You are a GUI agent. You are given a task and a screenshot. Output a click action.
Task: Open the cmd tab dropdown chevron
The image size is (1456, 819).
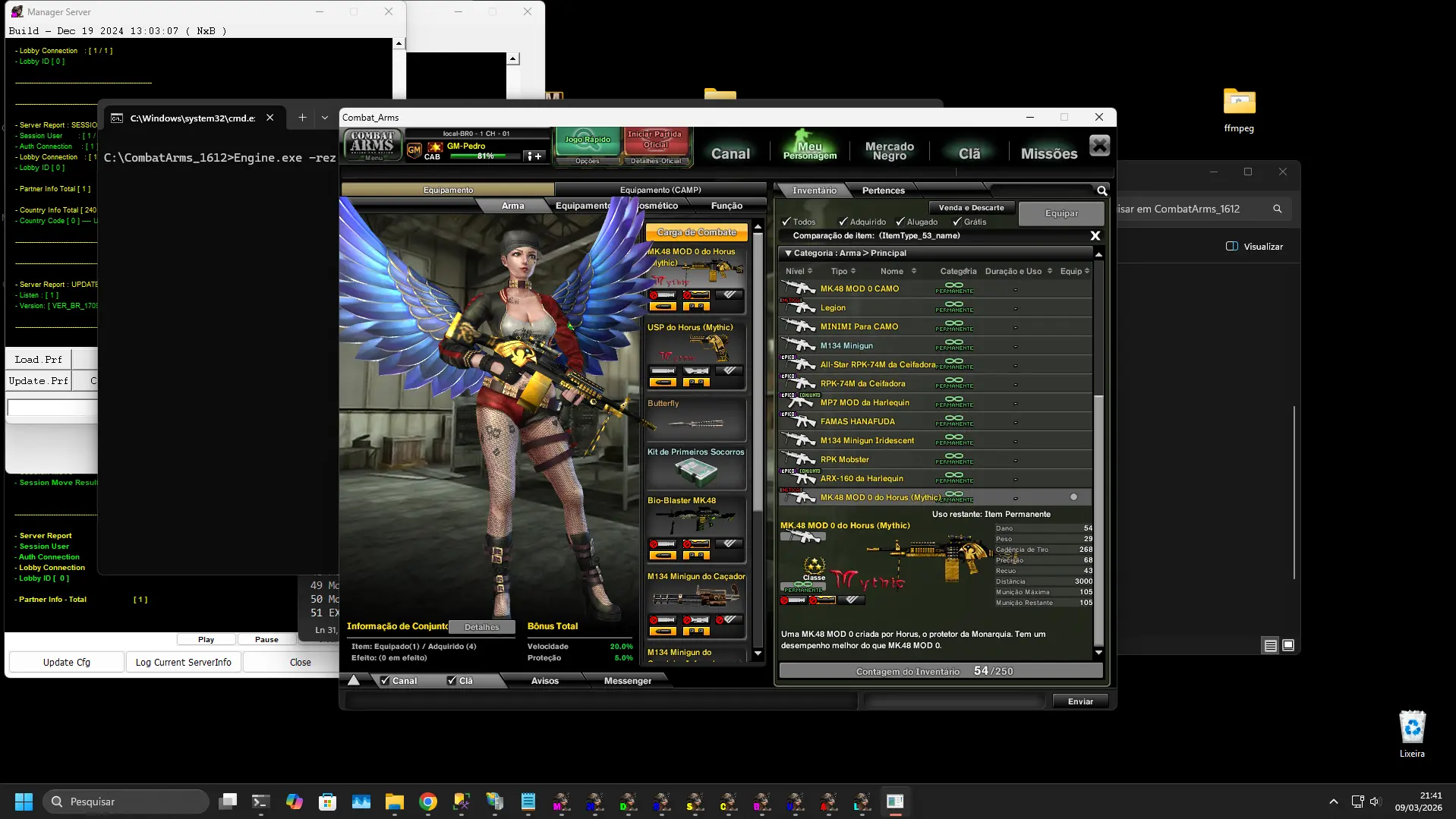pyautogui.click(x=325, y=118)
